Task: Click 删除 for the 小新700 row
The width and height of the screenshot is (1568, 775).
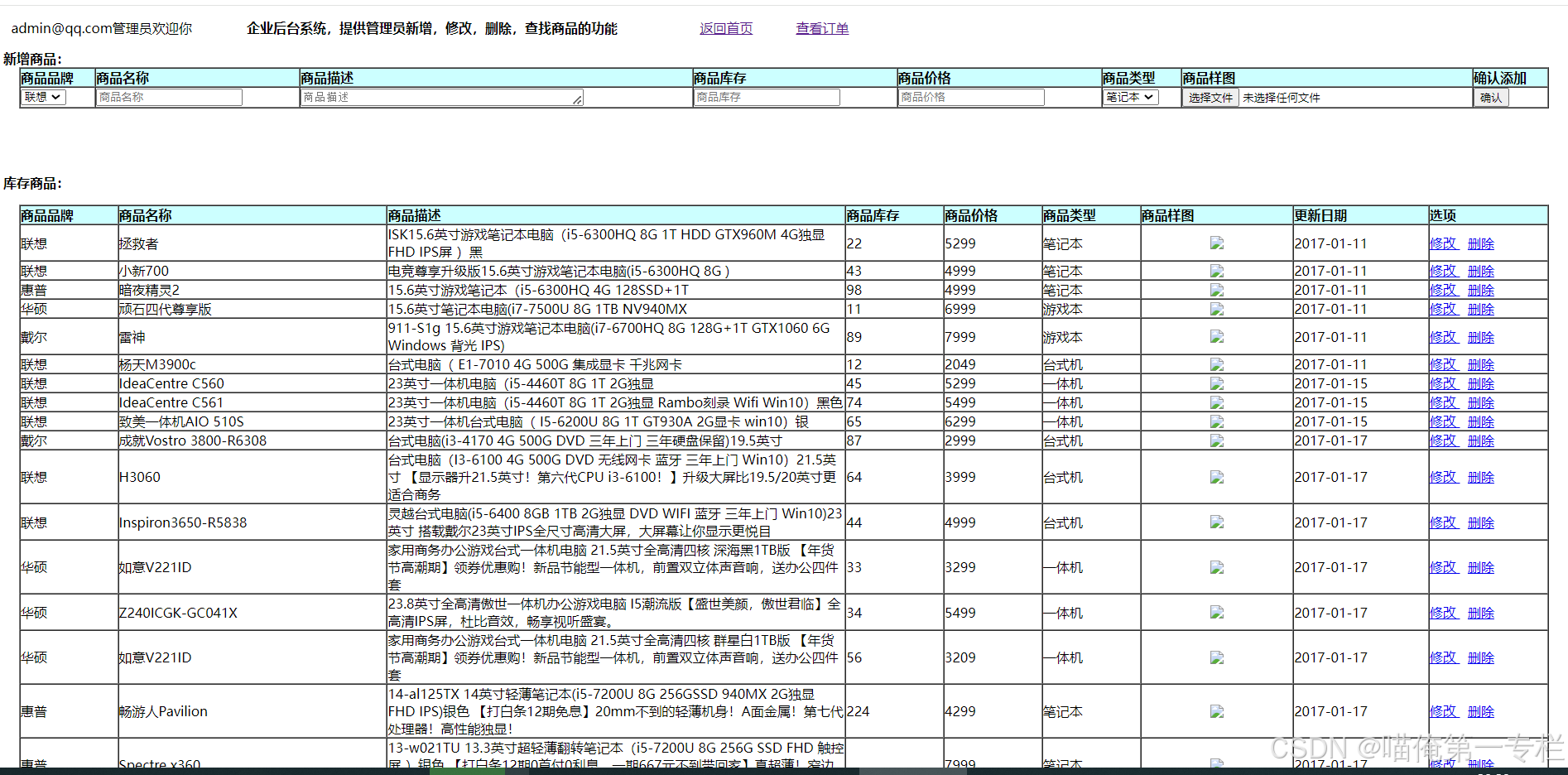Action: (x=1481, y=271)
